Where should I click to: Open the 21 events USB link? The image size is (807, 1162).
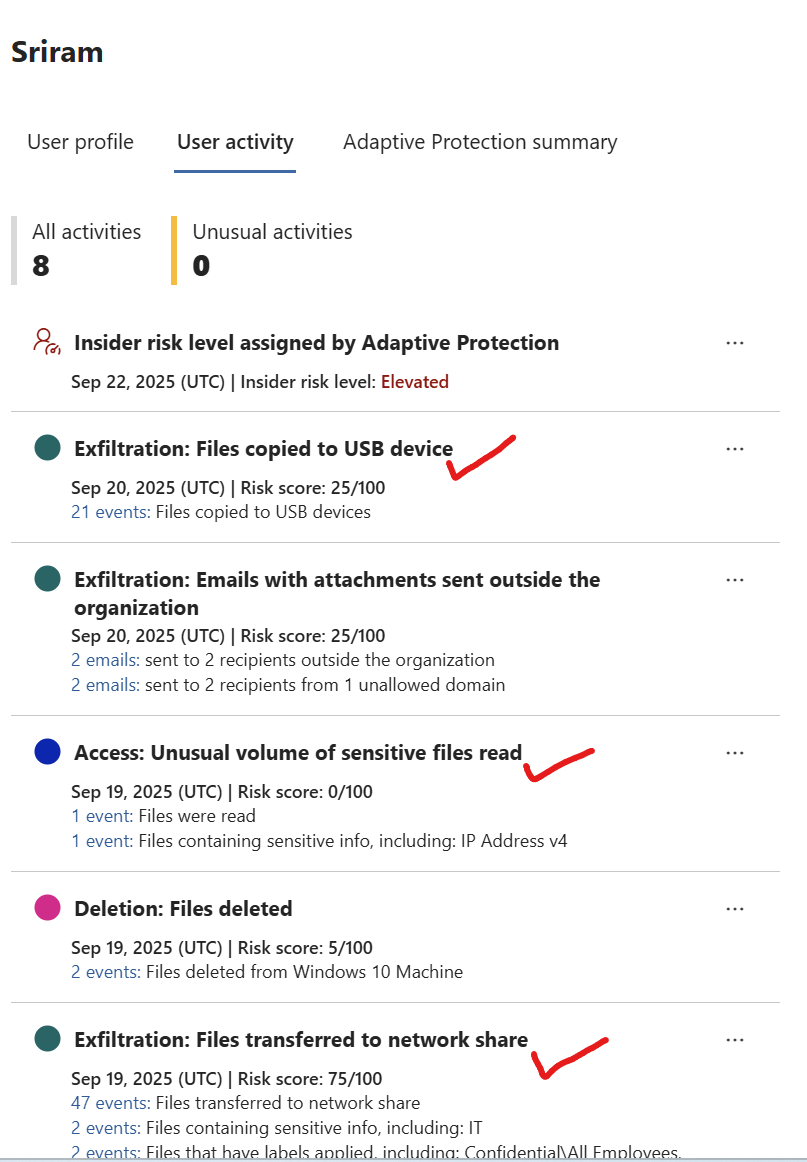click(x=110, y=512)
